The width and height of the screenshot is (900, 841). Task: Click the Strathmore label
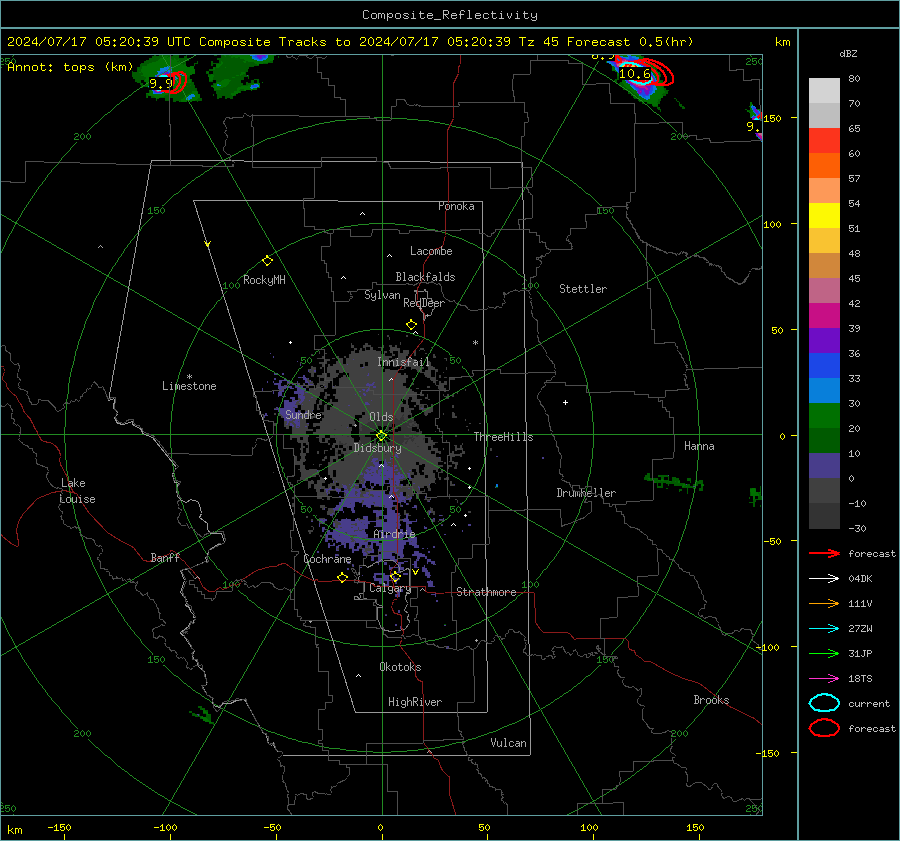click(x=486, y=592)
